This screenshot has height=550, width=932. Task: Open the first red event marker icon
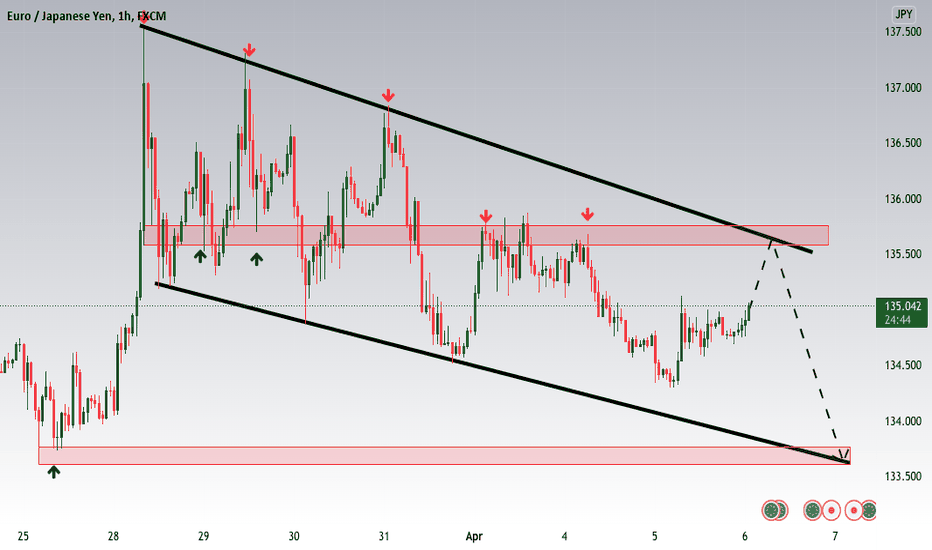point(830,510)
